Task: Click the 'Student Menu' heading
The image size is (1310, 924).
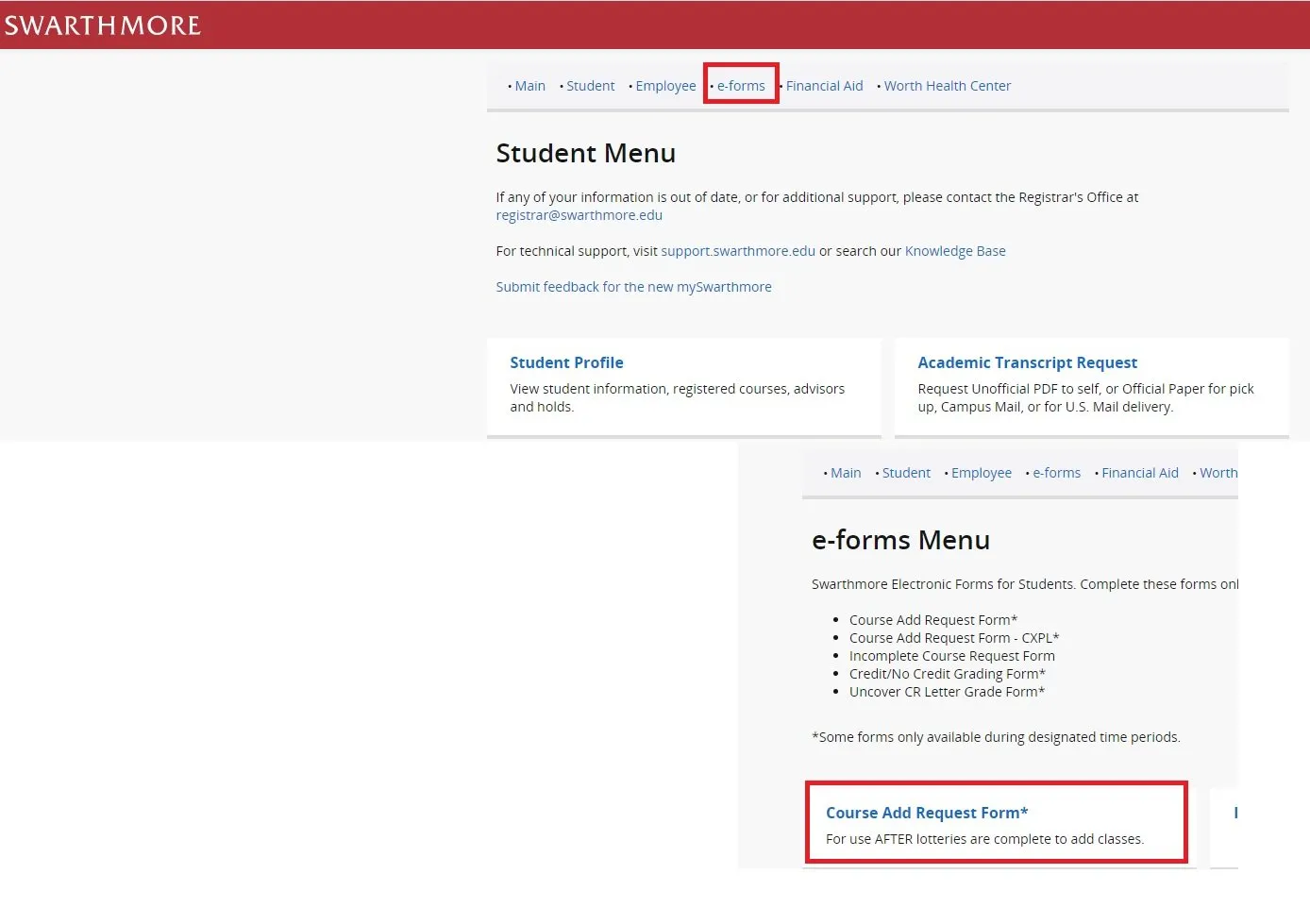Action: coord(585,153)
